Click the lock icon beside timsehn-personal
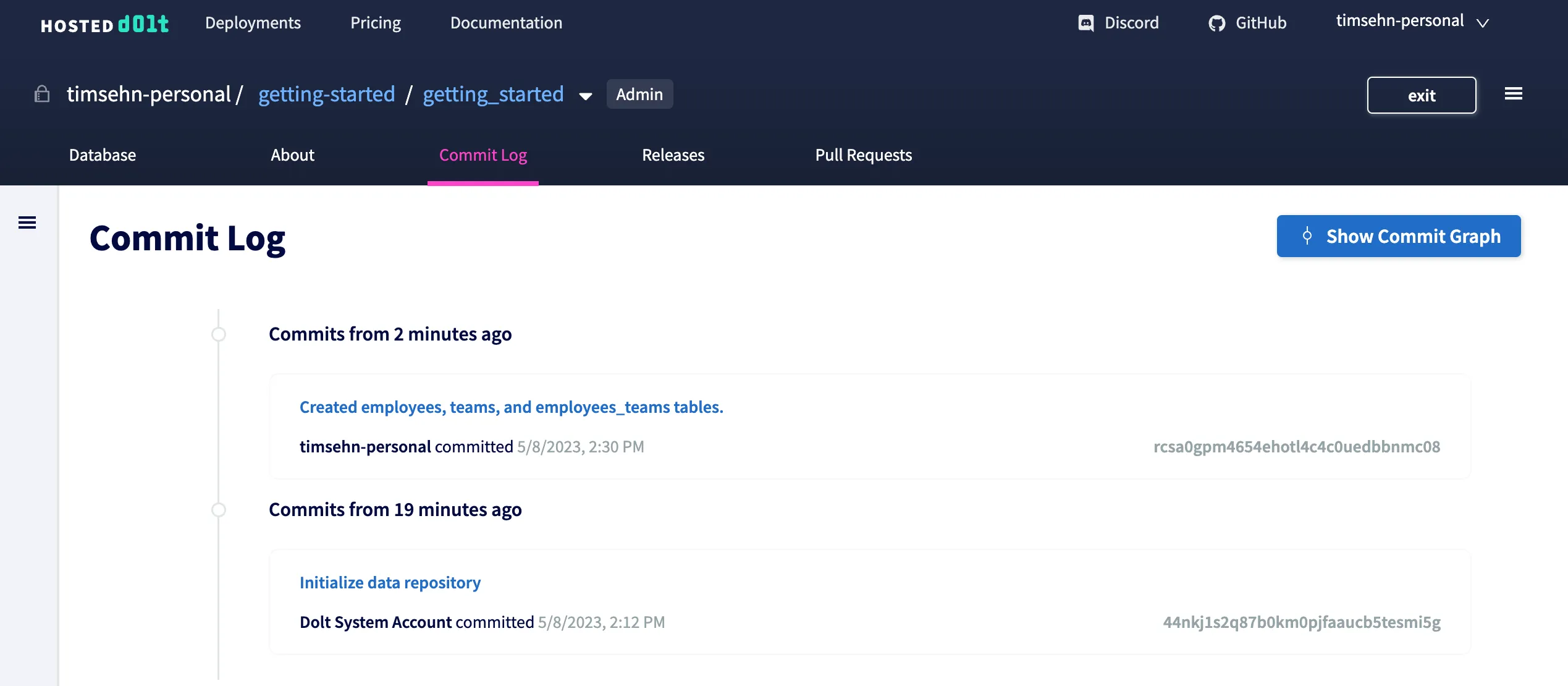 42,94
